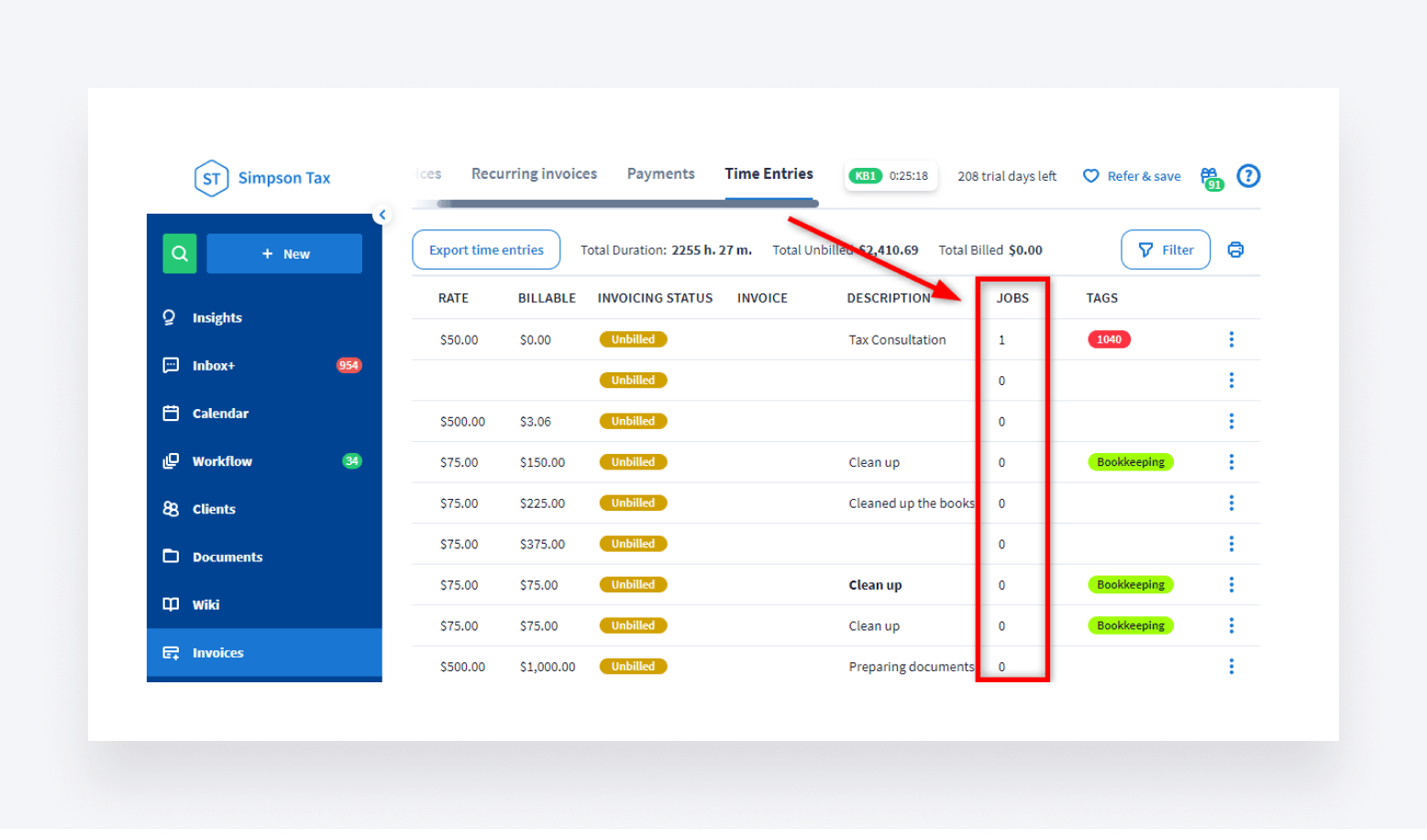Open three-dot menu for Preparing documents row
Screen dimensions: 1427x840
click(x=1231, y=667)
